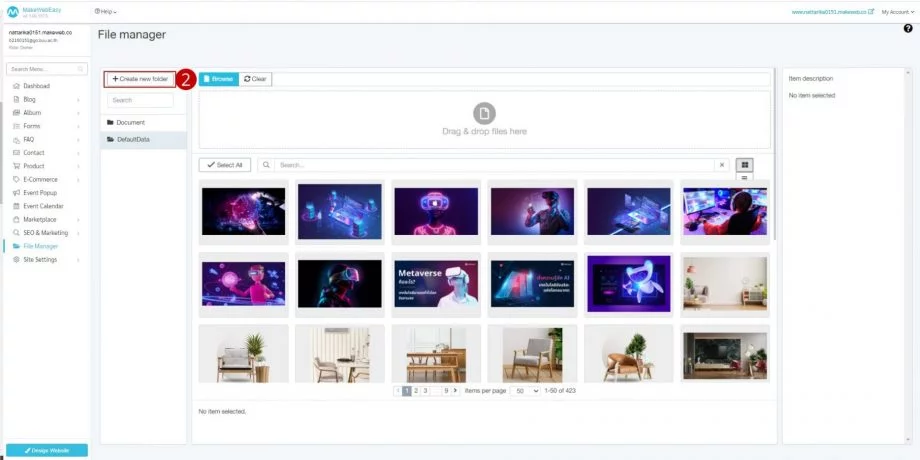
Task: Click the Select All button
Action: tap(225, 165)
